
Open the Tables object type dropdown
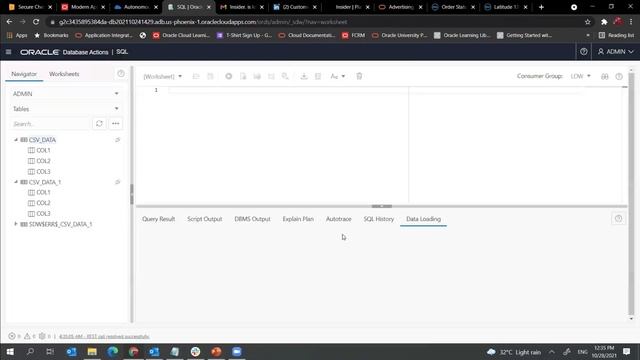coord(65,109)
